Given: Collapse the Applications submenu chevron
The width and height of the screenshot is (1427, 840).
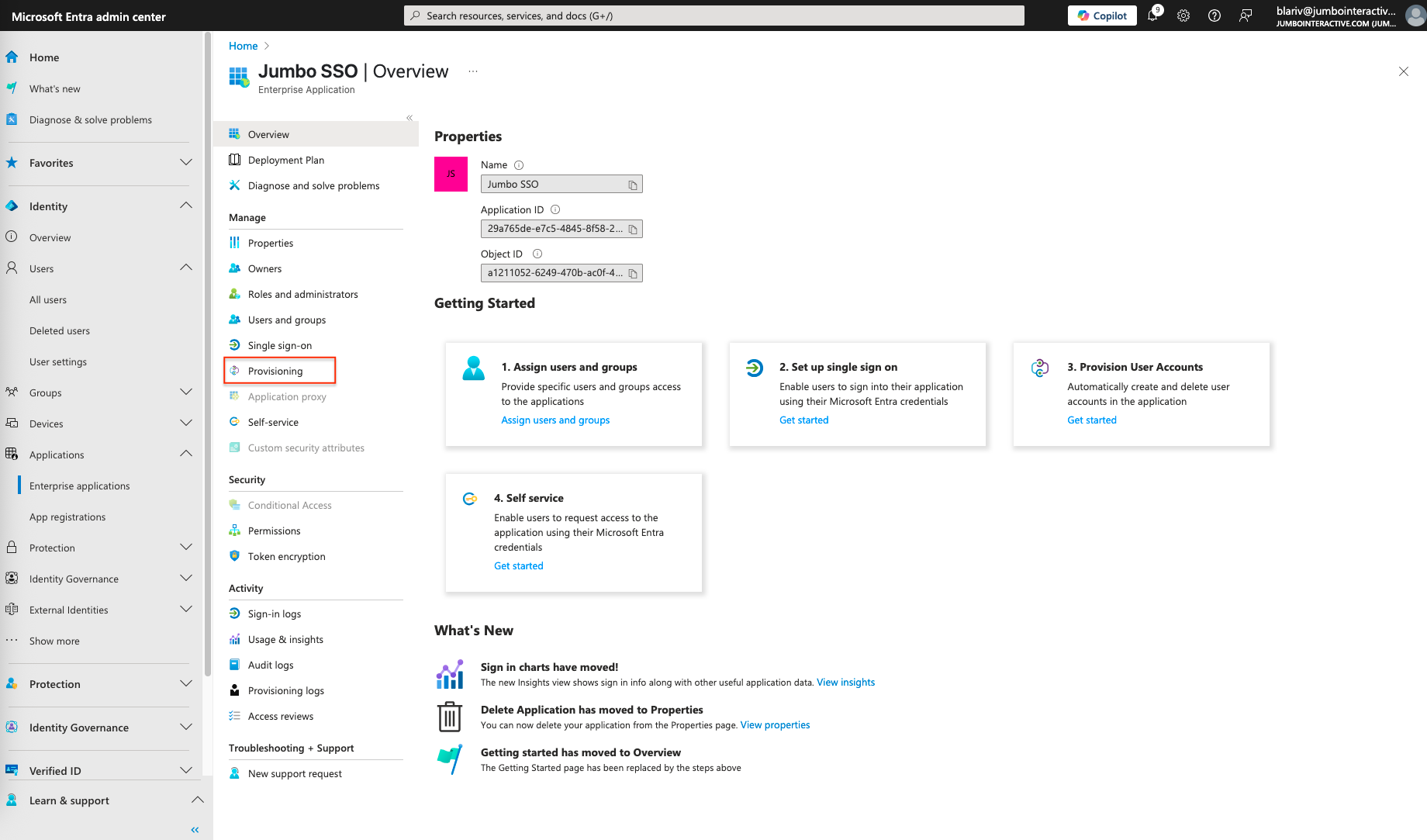Looking at the screenshot, I should [186, 454].
